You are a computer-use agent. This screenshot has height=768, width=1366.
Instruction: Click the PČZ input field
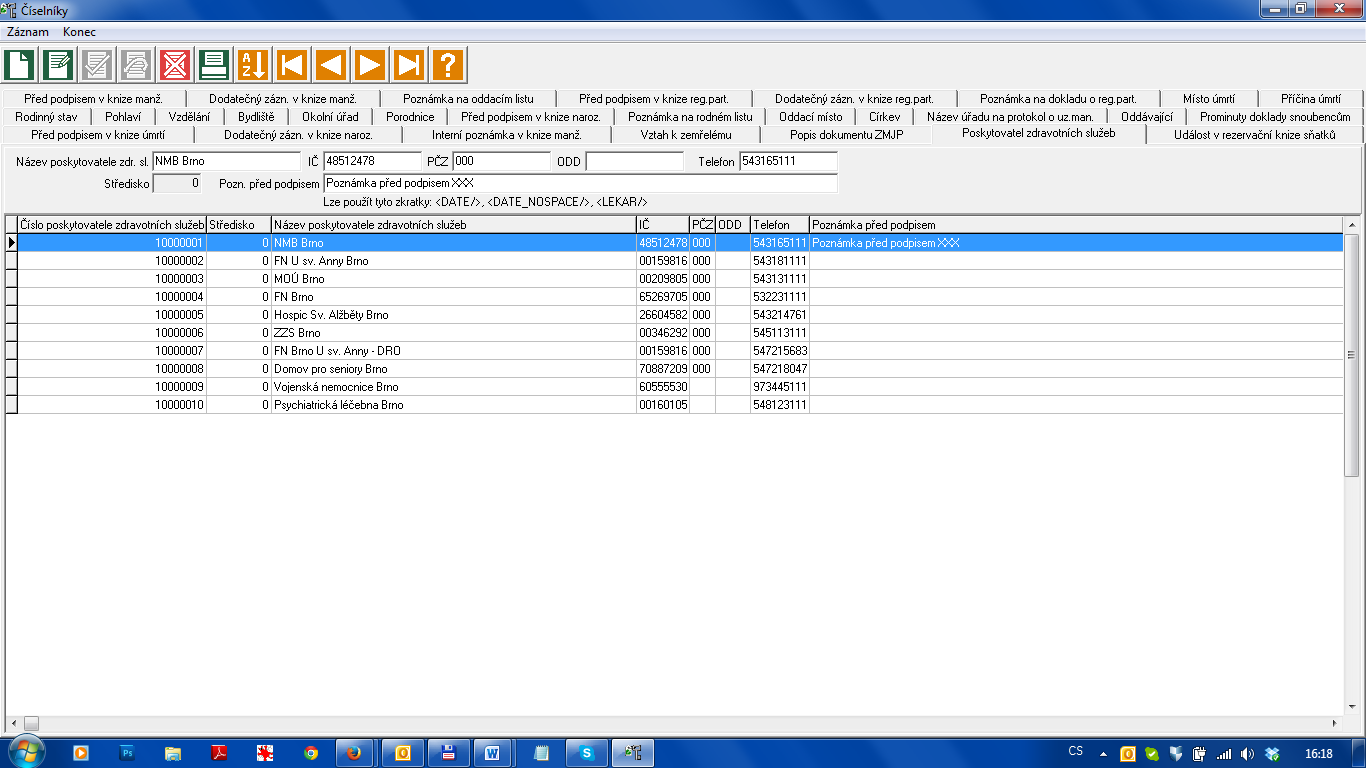tap(501, 161)
